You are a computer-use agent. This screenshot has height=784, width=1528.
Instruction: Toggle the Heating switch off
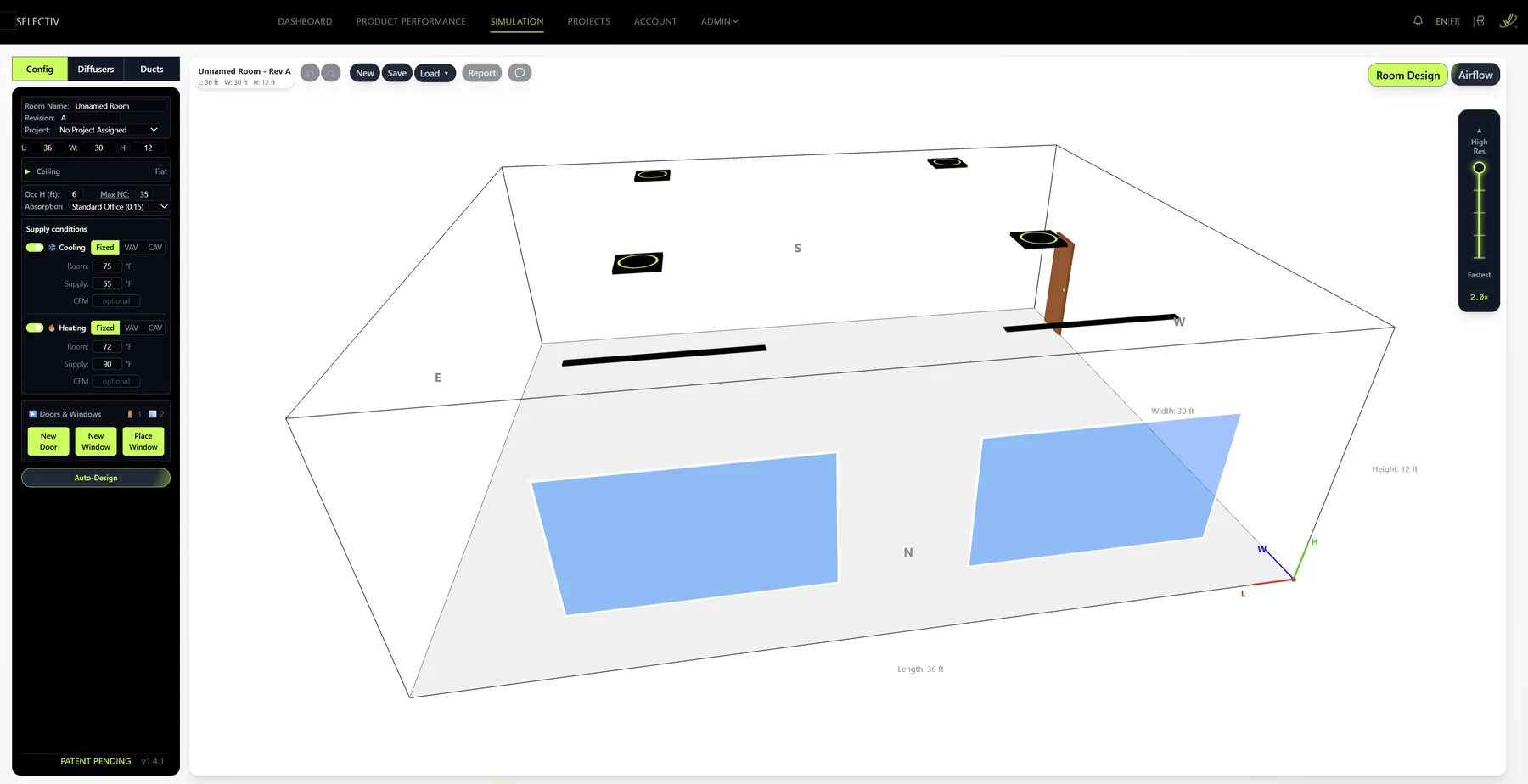[x=35, y=328]
